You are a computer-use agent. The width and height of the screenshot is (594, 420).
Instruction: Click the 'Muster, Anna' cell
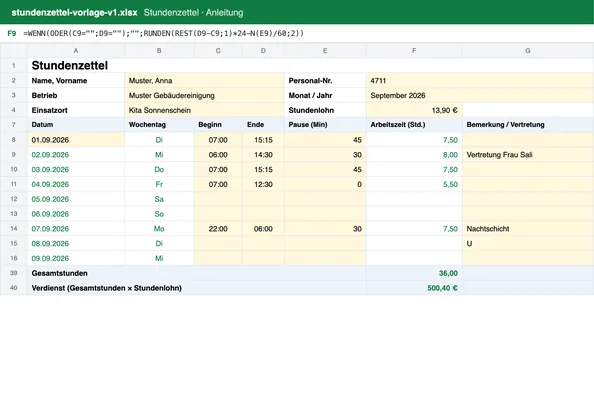pos(205,81)
